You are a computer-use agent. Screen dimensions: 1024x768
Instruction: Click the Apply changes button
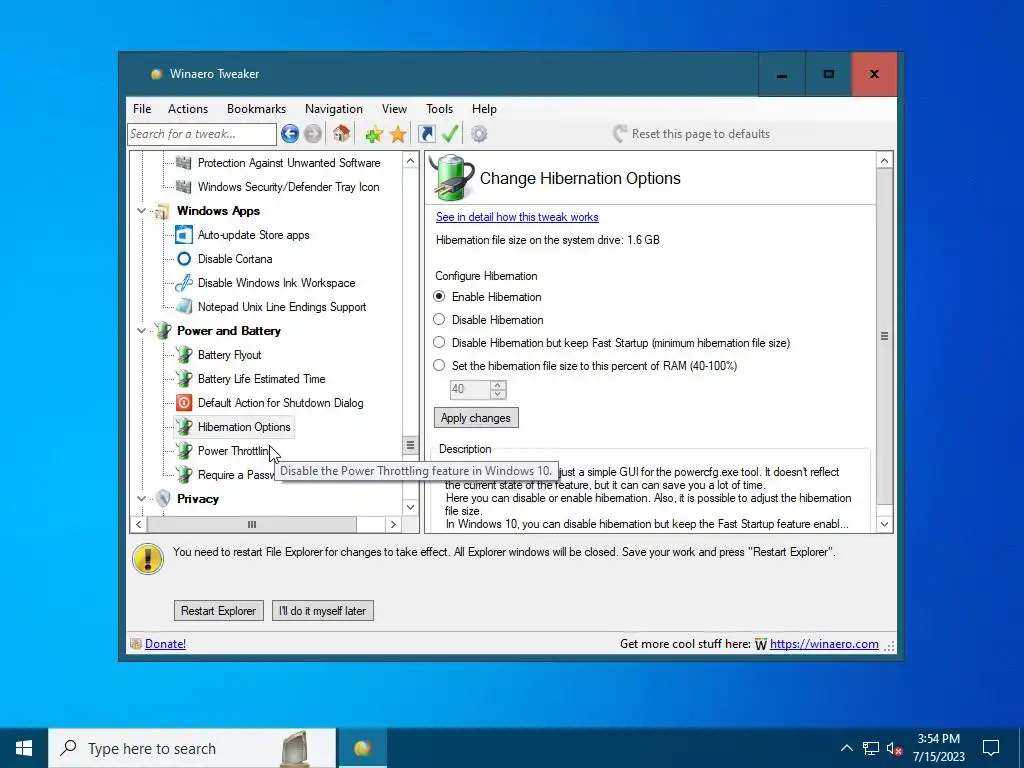coord(476,418)
